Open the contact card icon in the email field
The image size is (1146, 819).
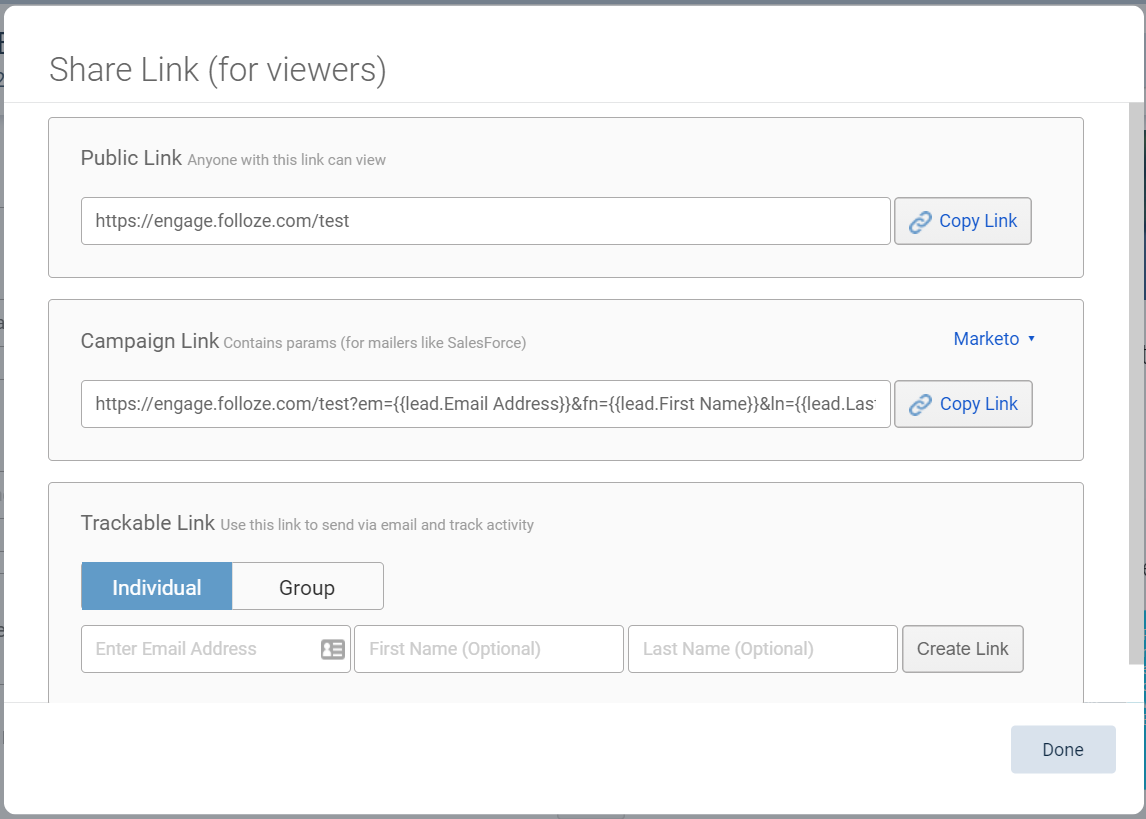332,649
